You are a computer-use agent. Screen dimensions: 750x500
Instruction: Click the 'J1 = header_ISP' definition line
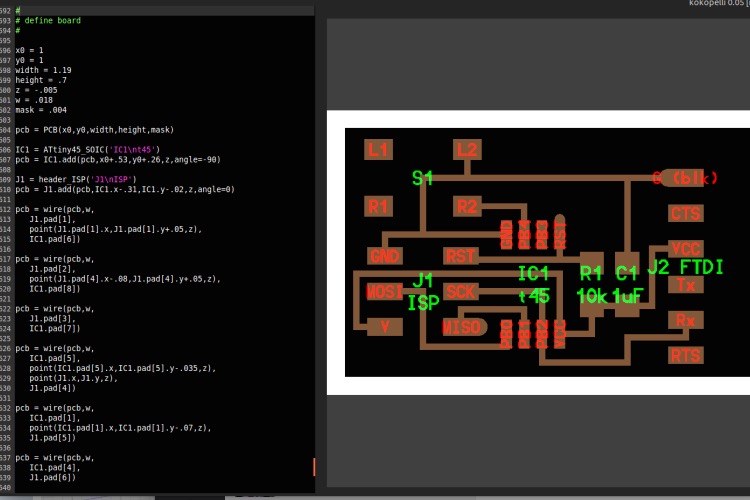click(76, 179)
